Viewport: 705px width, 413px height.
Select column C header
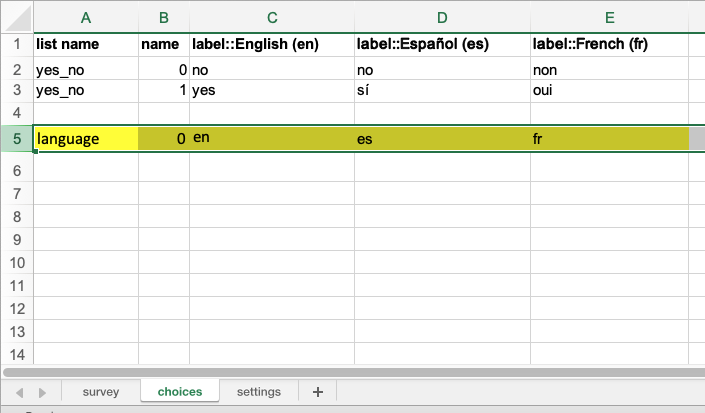pos(272,18)
